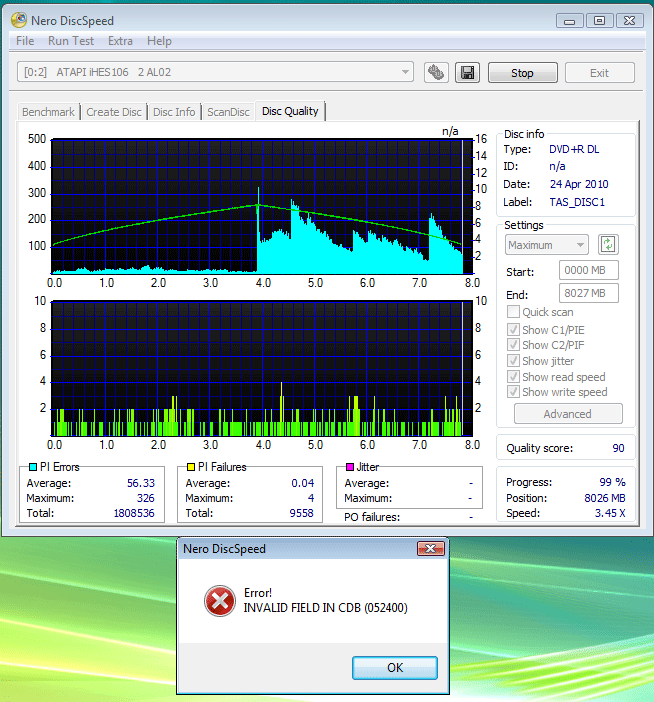The image size is (654, 702).
Task: Click the magenta Jitter color swatch
Action: 350,467
